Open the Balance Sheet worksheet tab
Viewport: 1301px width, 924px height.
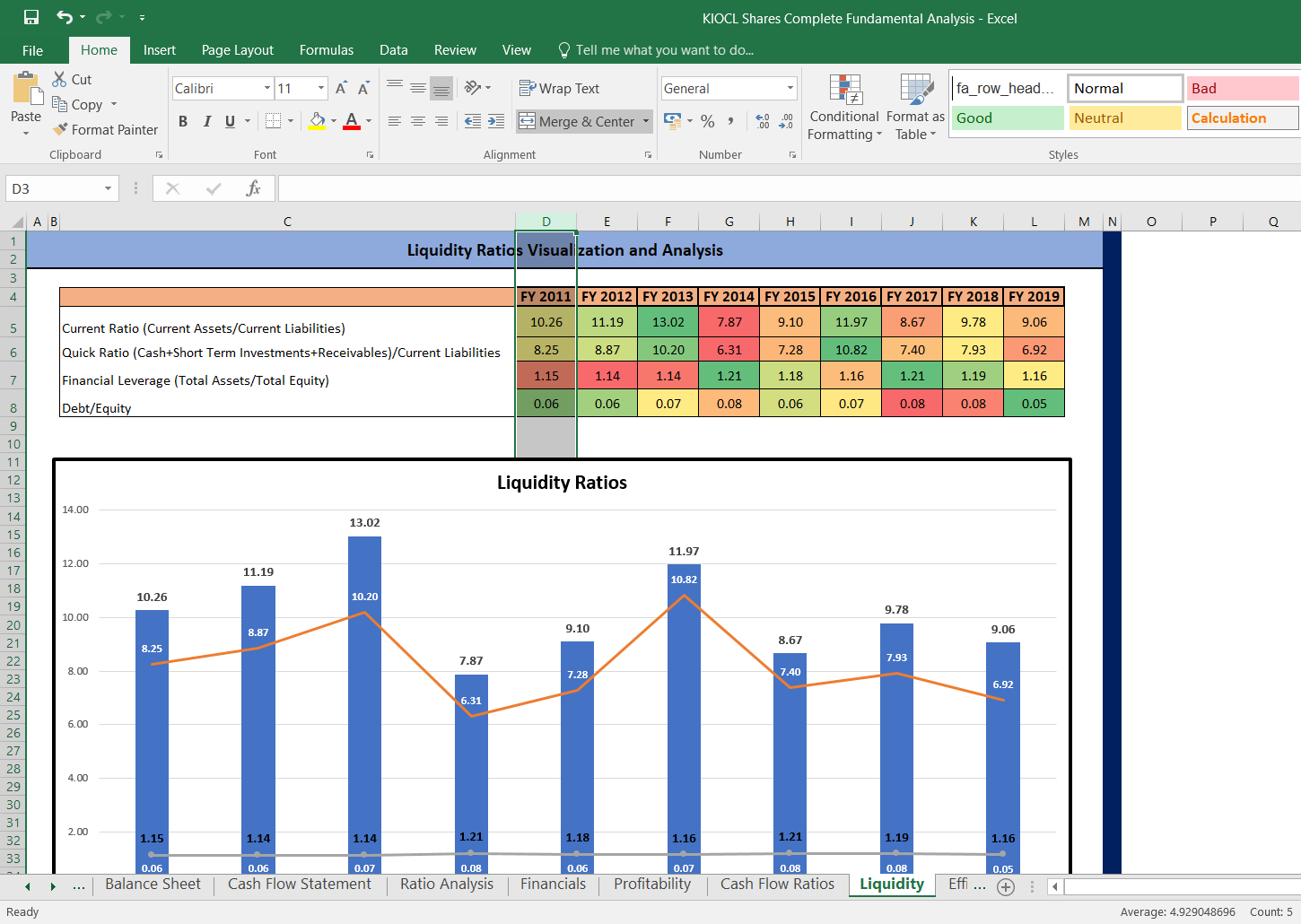point(153,885)
